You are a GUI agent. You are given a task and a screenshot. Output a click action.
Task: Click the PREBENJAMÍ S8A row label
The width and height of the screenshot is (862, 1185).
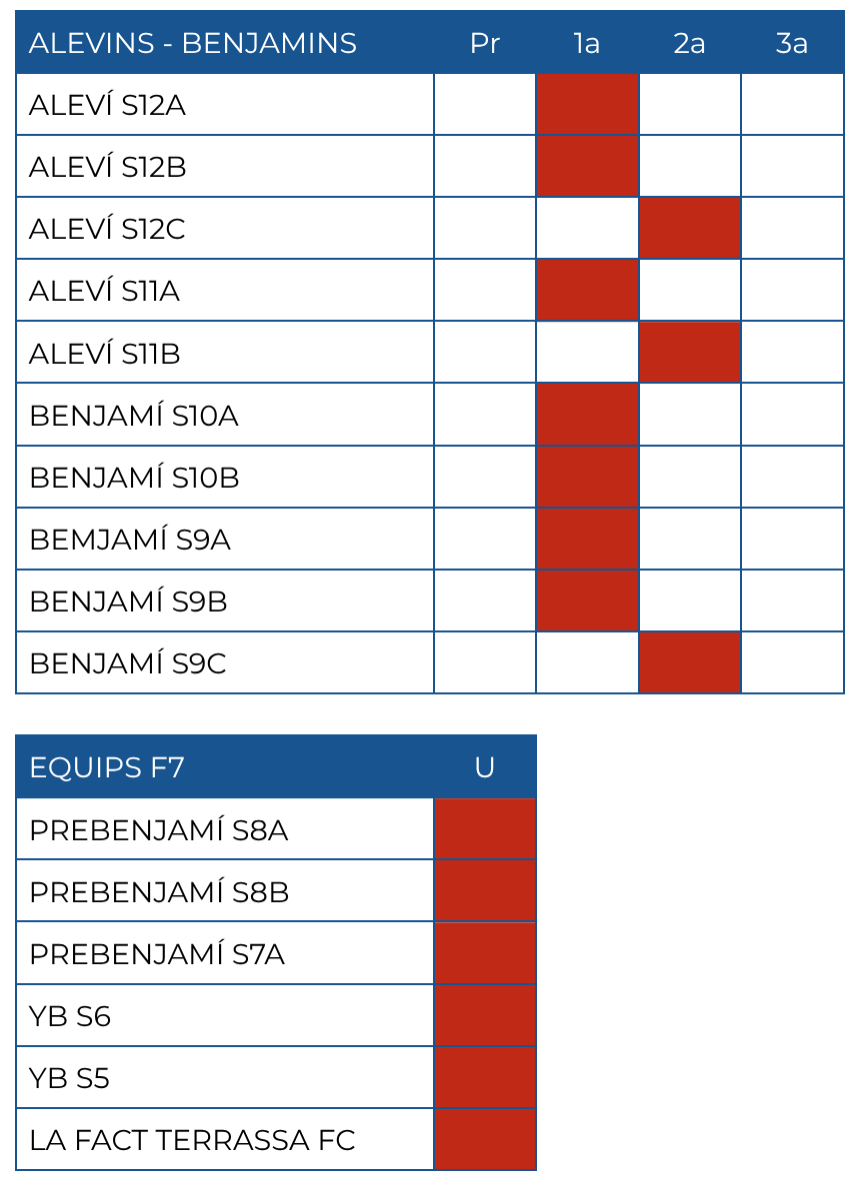[159, 830]
